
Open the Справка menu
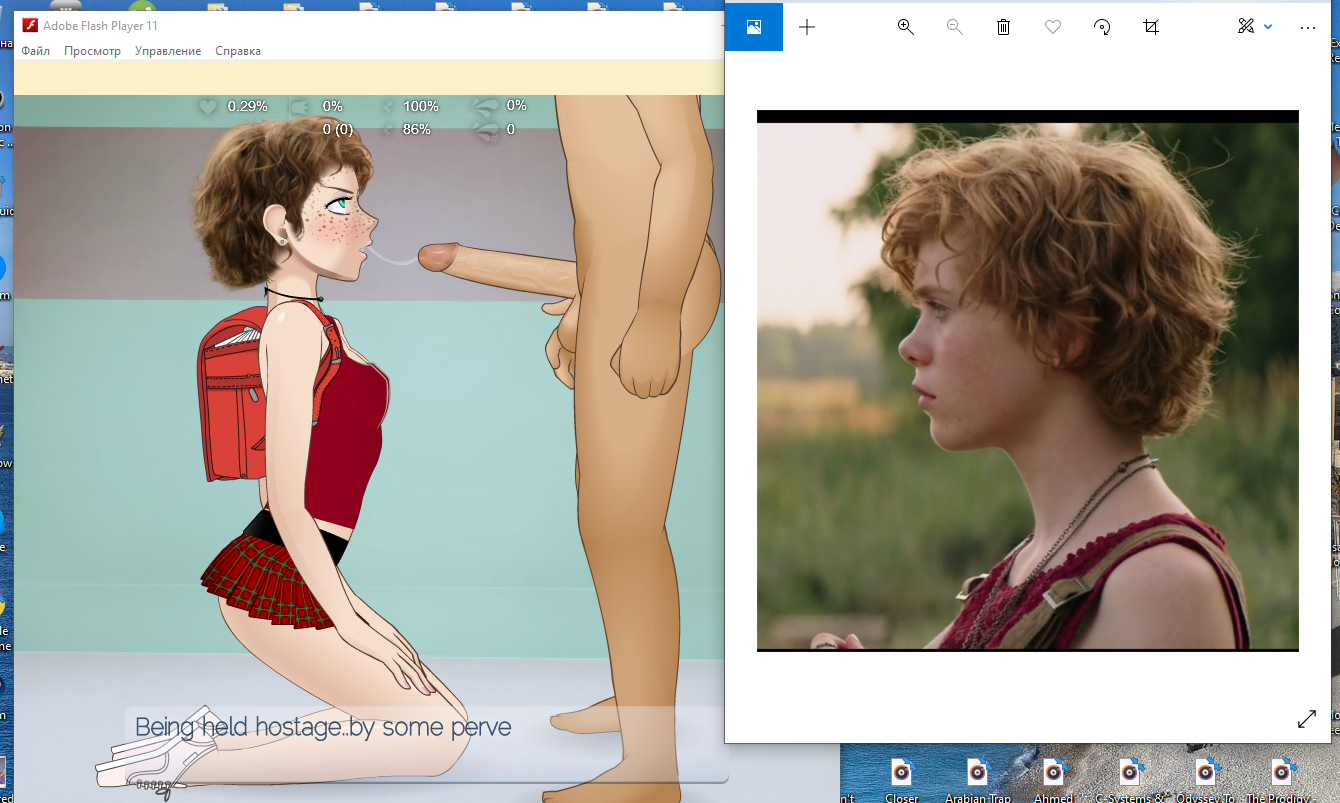[237, 50]
